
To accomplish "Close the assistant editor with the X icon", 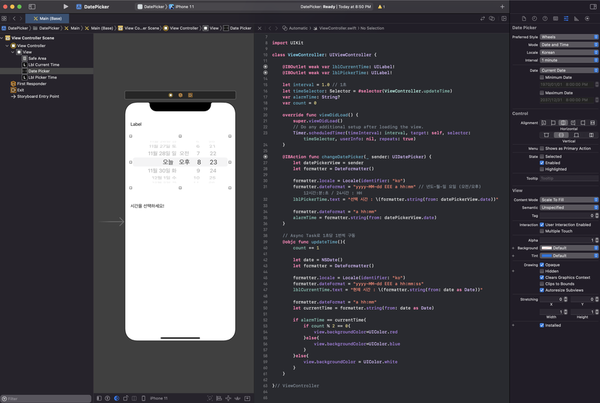I will tap(259, 28).
